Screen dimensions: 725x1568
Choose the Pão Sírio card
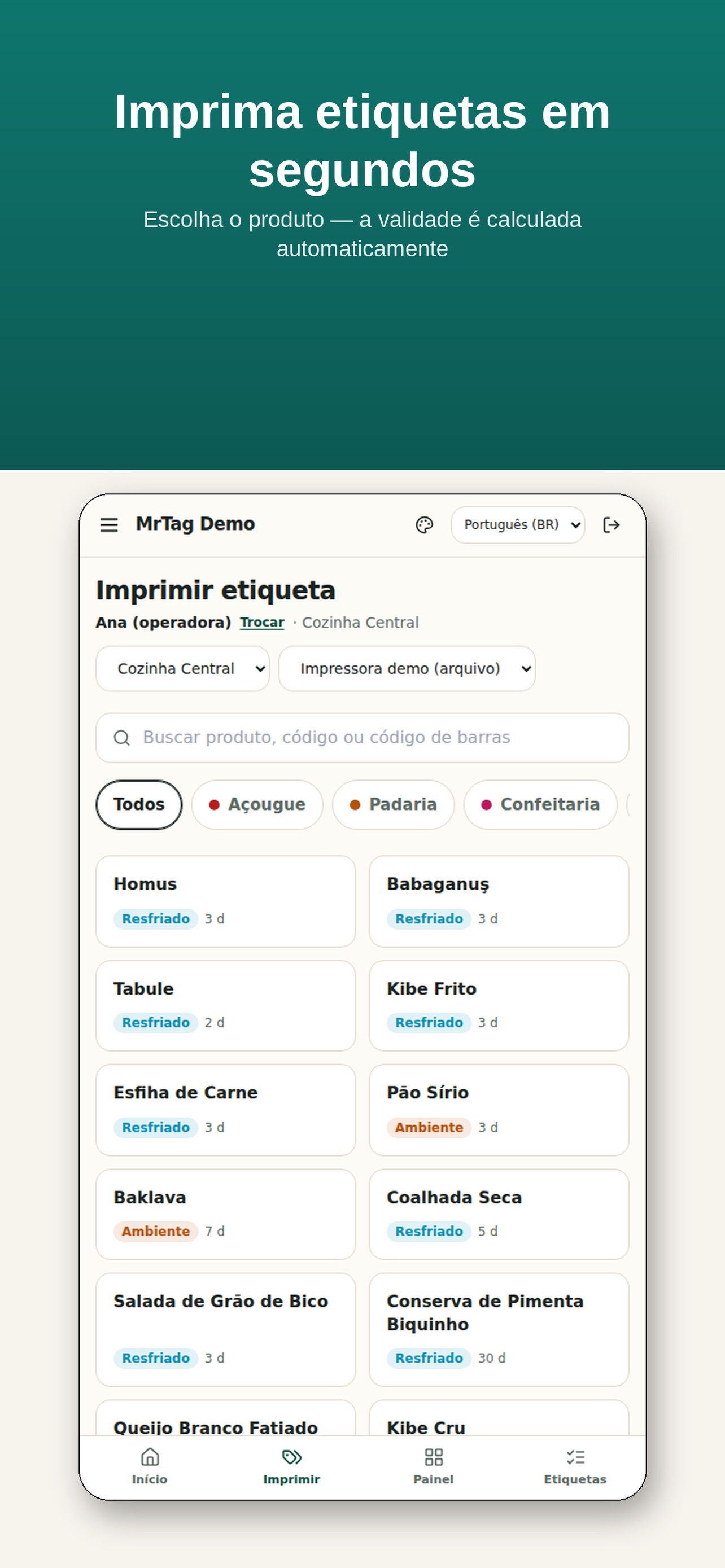(499, 1110)
